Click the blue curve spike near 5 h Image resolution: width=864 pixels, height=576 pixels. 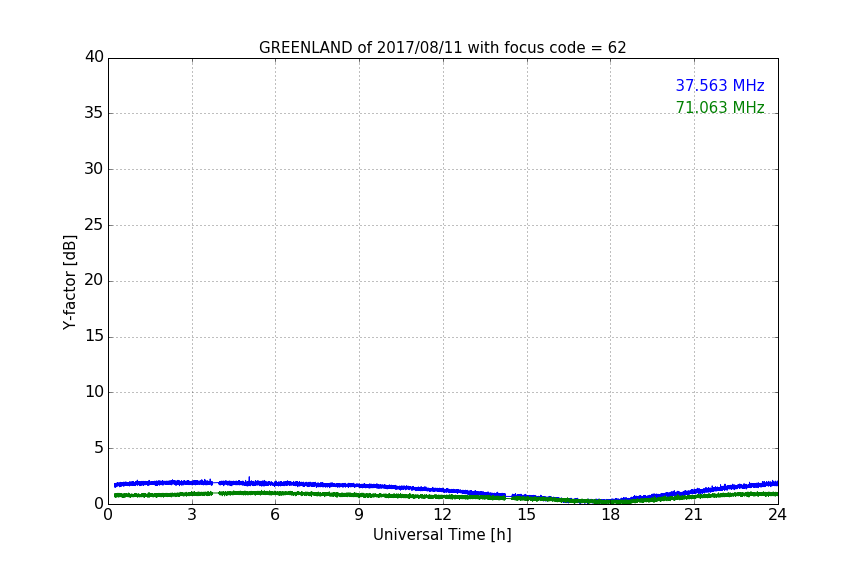(249, 479)
